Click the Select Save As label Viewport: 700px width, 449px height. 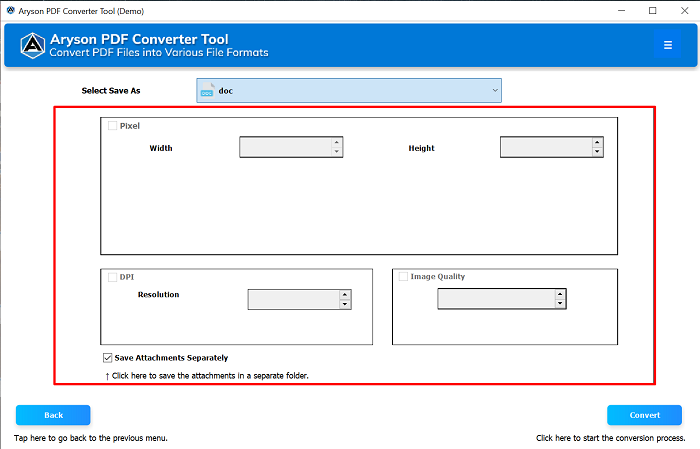(111, 91)
